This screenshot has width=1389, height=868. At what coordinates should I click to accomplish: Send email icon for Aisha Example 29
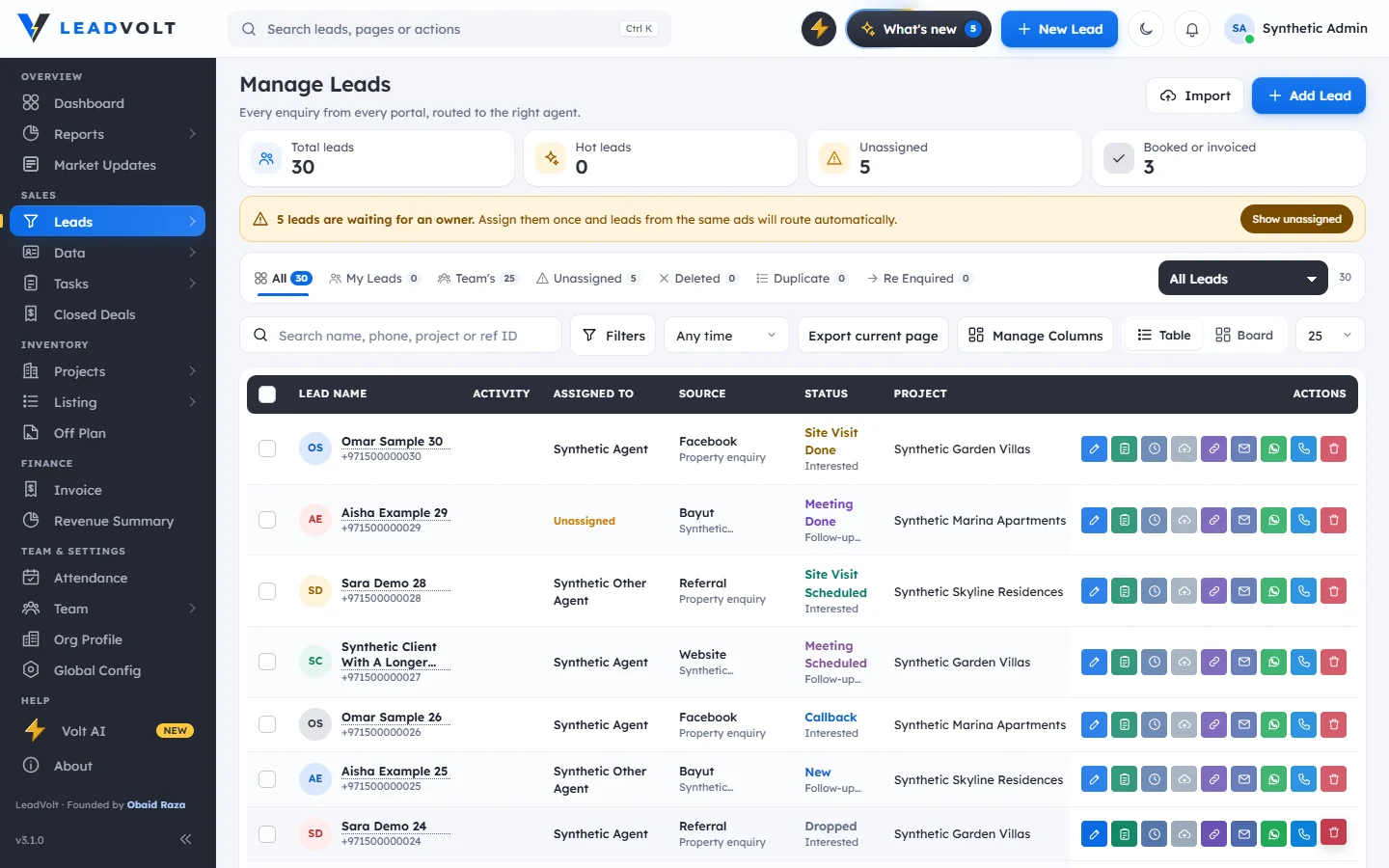pyautogui.click(x=1243, y=520)
